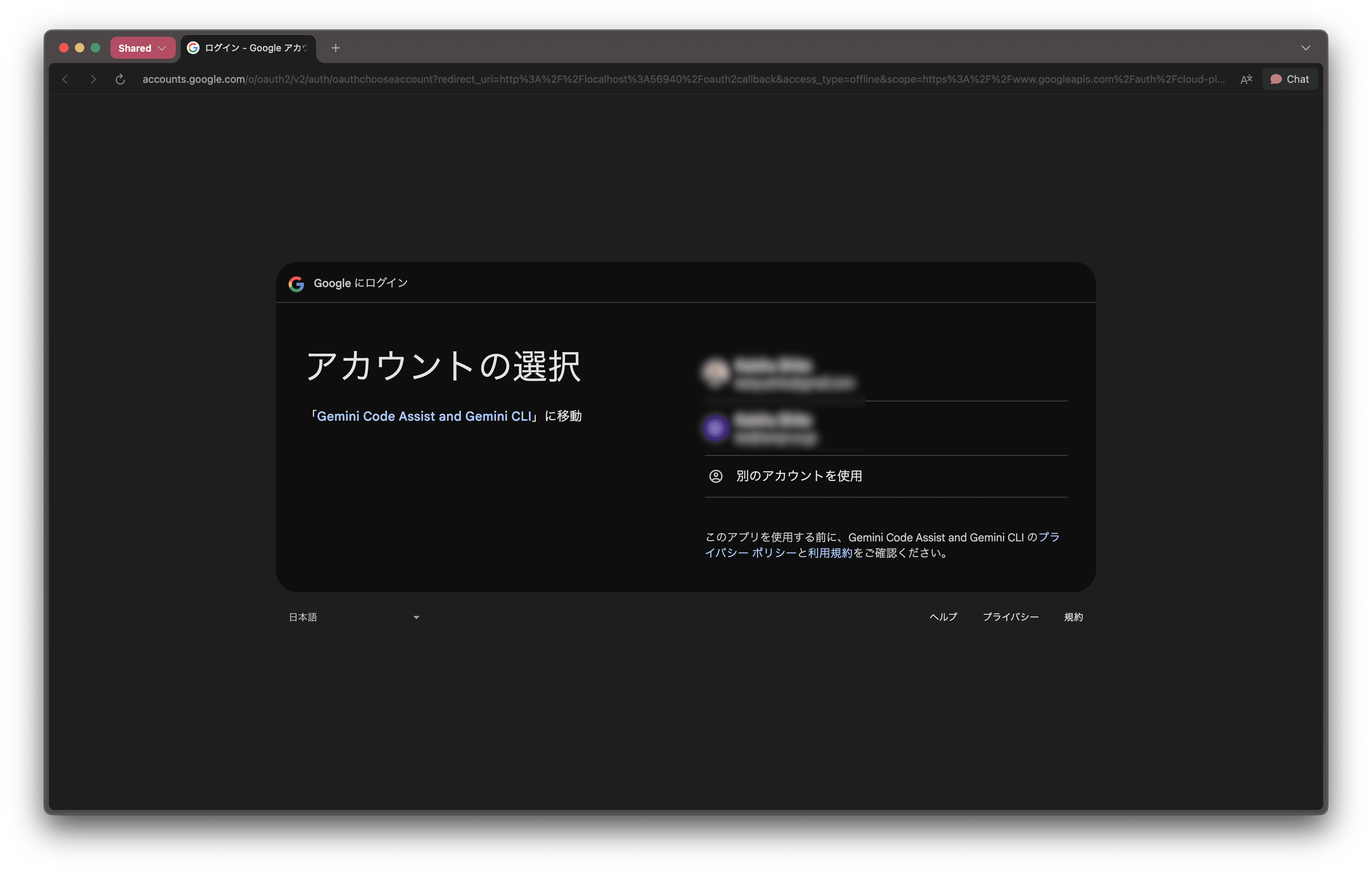Reload the page with refresh icon
1372x873 pixels.
pyautogui.click(x=120, y=79)
